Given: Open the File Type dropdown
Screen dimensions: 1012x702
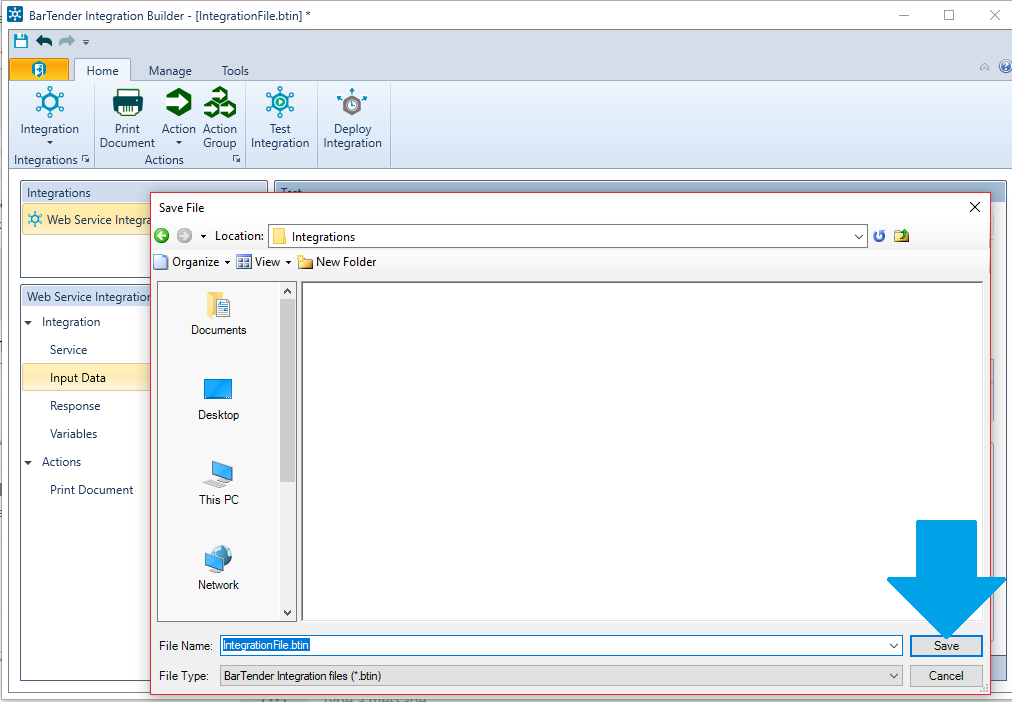Looking at the screenshot, I should click(x=561, y=676).
